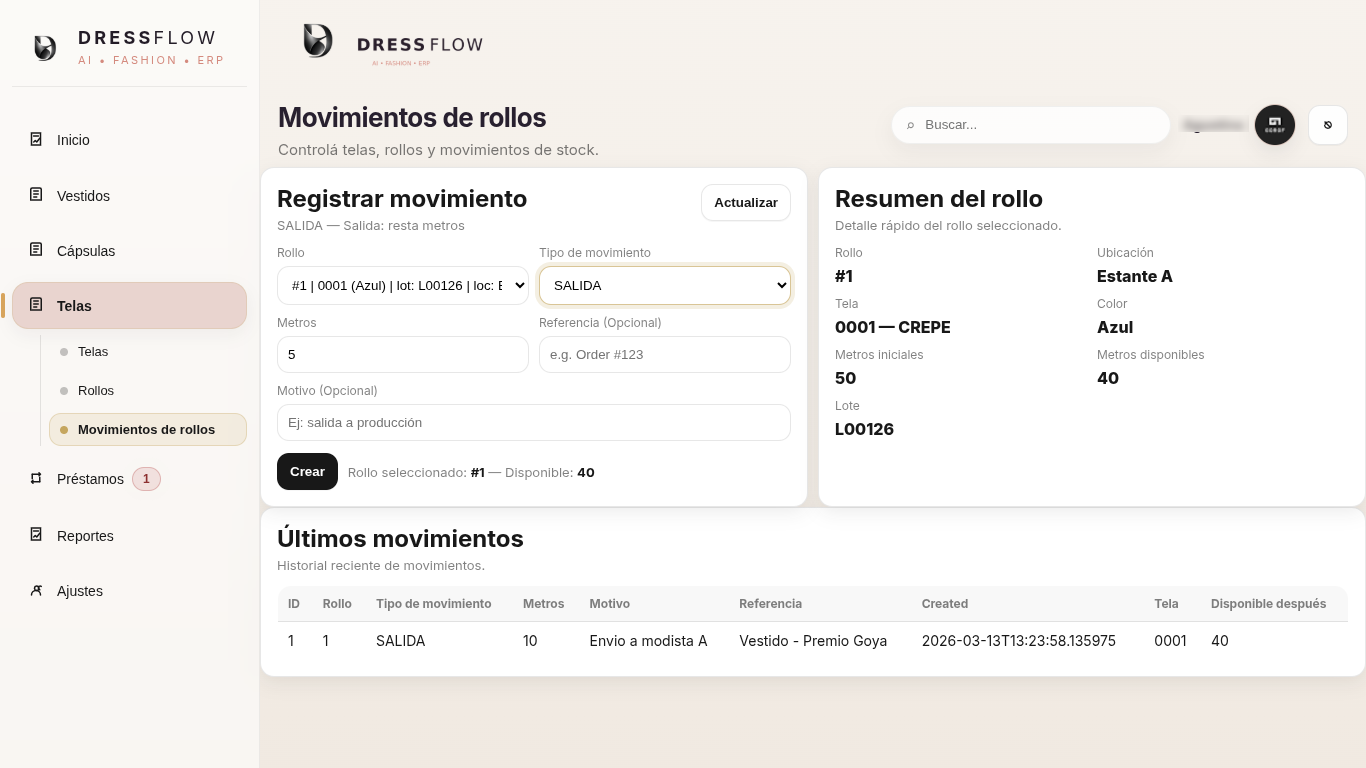The height and width of the screenshot is (768, 1366).
Task: Open the Rollo selection dropdown
Action: point(402,285)
